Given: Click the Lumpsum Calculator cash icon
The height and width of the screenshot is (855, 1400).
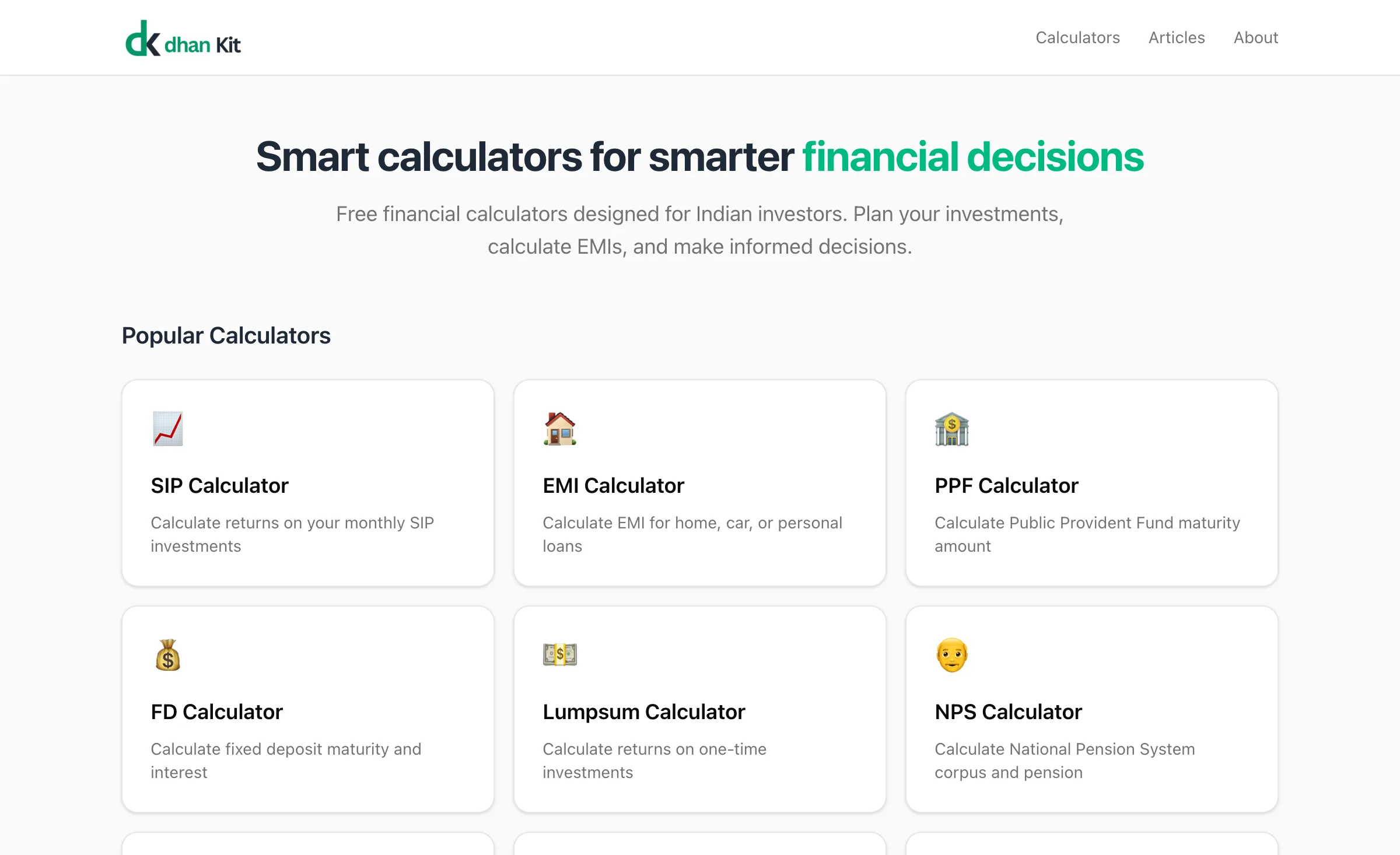Looking at the screenshot, I should point(559,654).
